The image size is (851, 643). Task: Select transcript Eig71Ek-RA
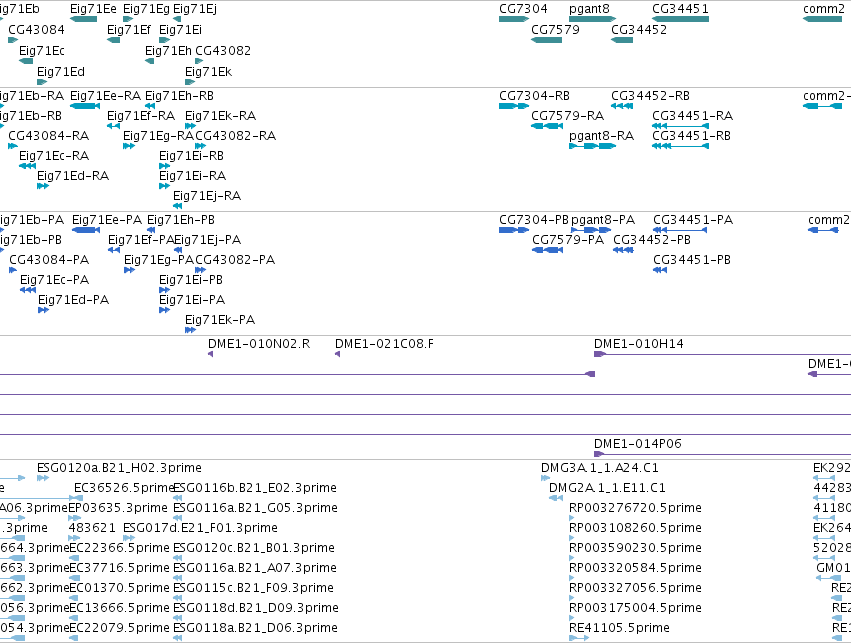220,116
